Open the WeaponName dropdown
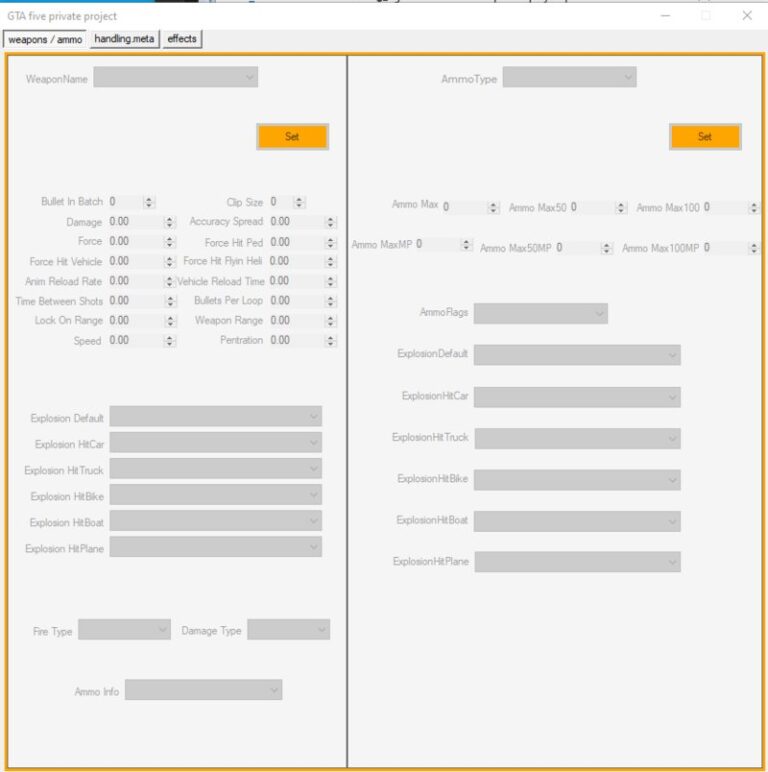Screen dimensions: 768x772 coord(175,78)
